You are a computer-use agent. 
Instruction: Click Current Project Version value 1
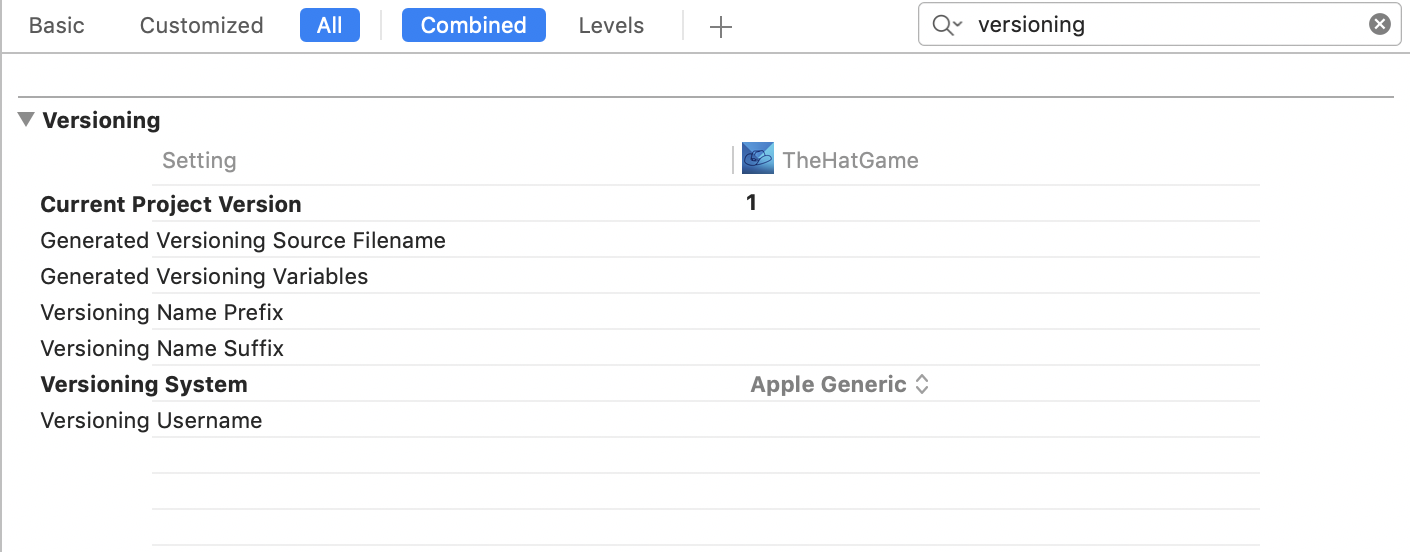pyautogui.click(x=751, y=203)
